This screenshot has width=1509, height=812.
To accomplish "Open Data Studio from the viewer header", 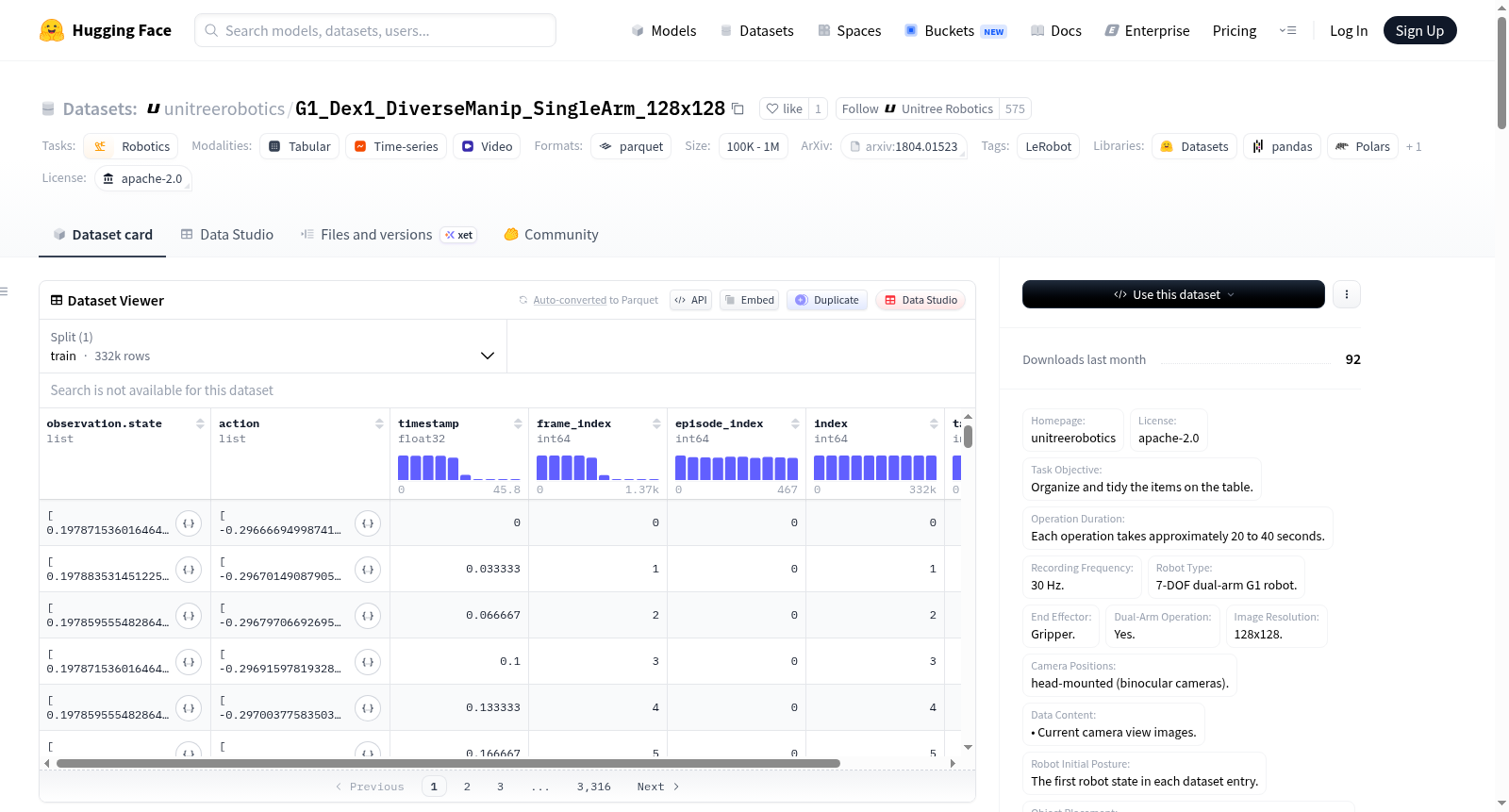I will tap(920, 300).
